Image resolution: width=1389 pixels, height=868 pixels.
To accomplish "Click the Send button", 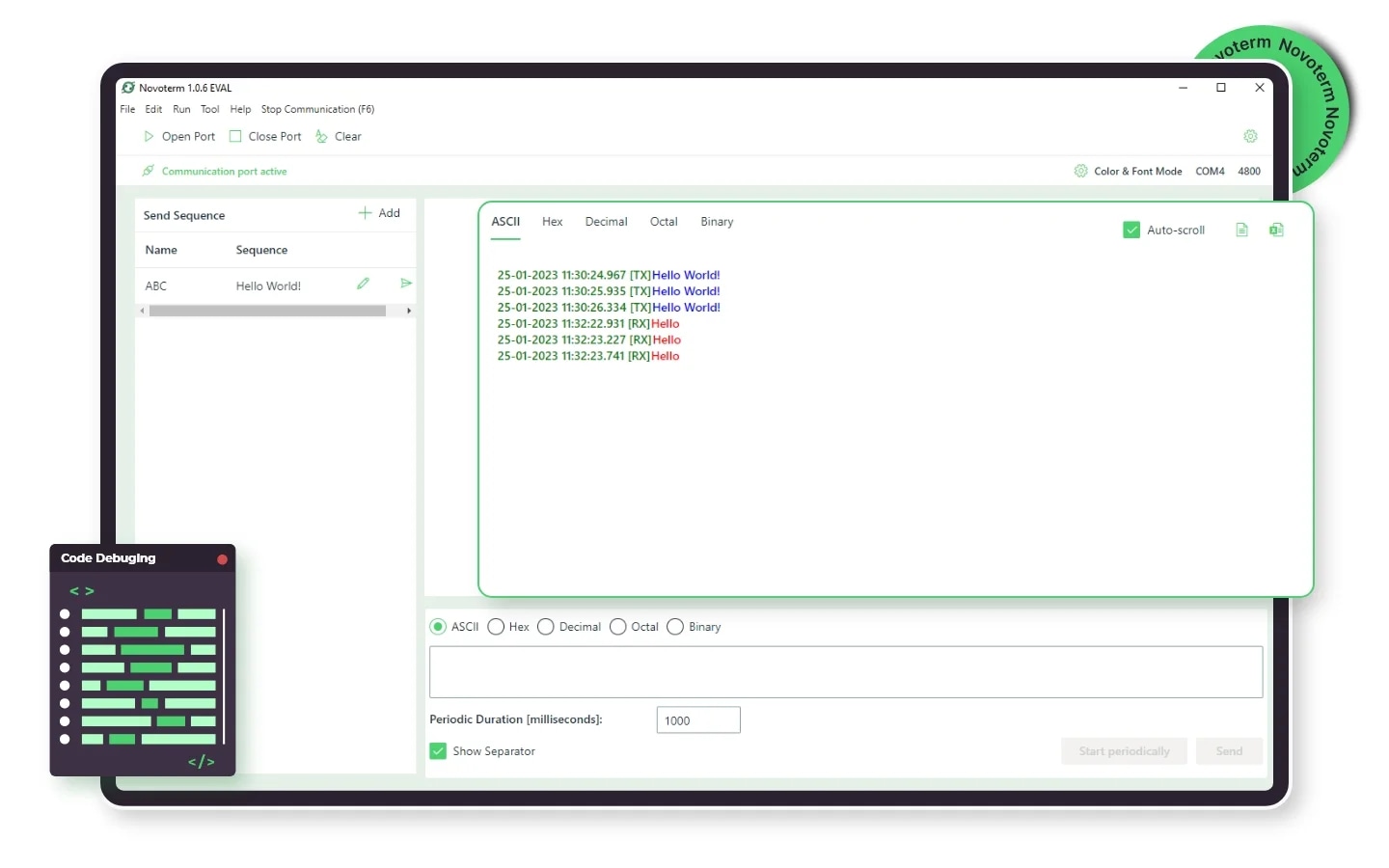I will click(x=1229, y=751).
